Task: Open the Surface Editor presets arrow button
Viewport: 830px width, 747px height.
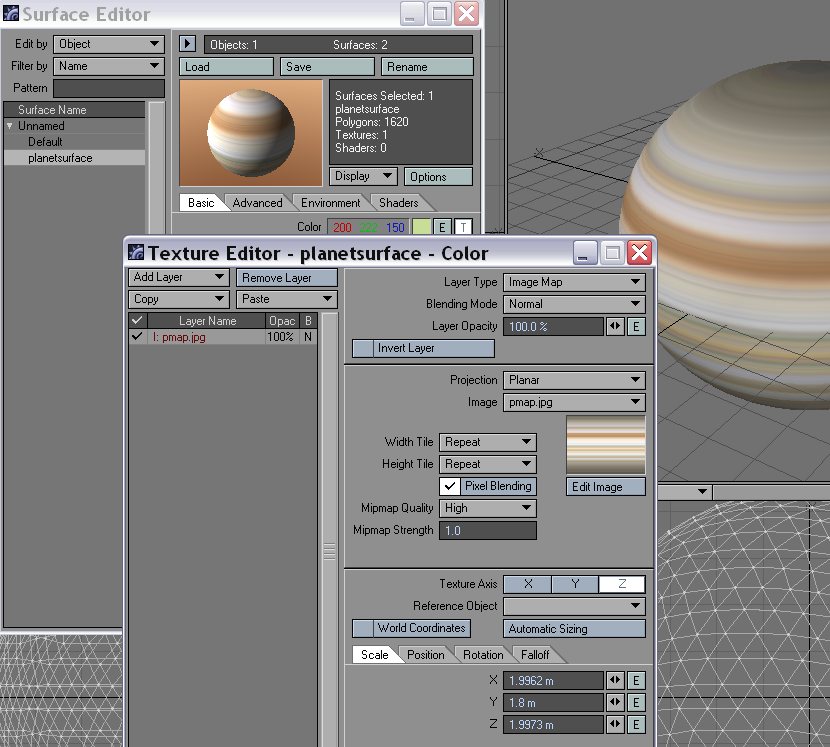Action: click(x=186, y=43)
